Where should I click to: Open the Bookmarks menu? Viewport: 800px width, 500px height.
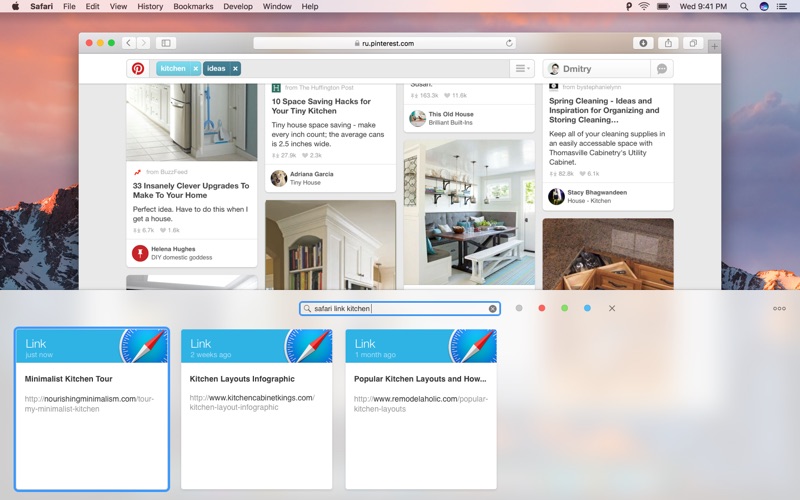(x=193, y=6)
